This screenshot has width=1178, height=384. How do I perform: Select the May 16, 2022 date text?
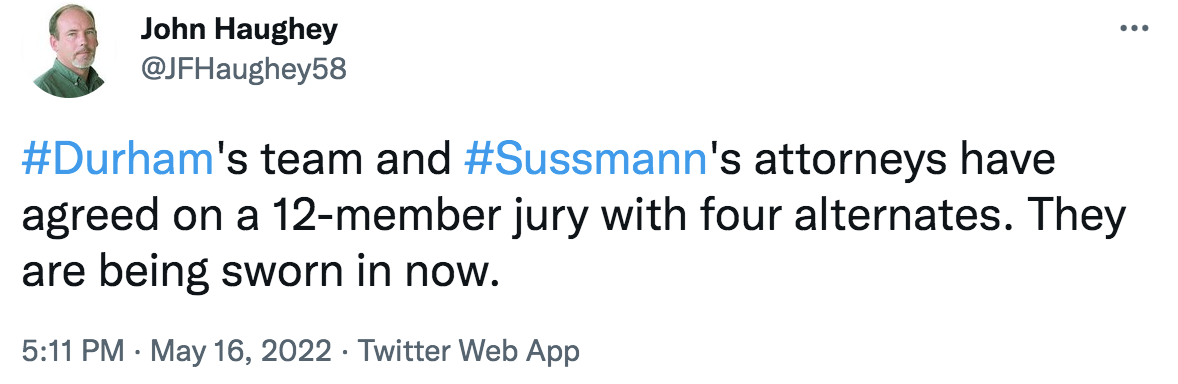[x=241, y=351]
